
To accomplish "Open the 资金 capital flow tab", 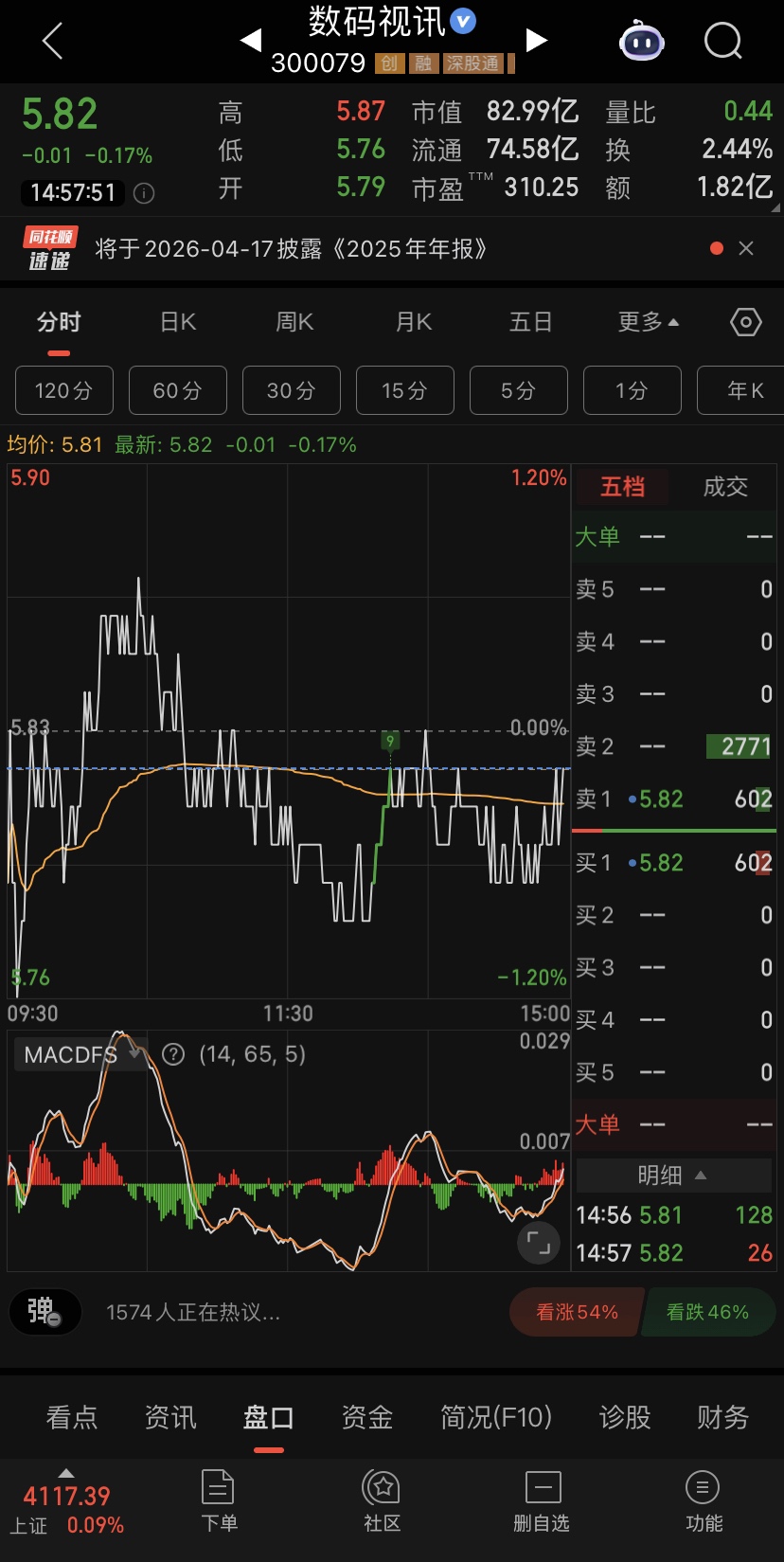I will pos(367,1417).
